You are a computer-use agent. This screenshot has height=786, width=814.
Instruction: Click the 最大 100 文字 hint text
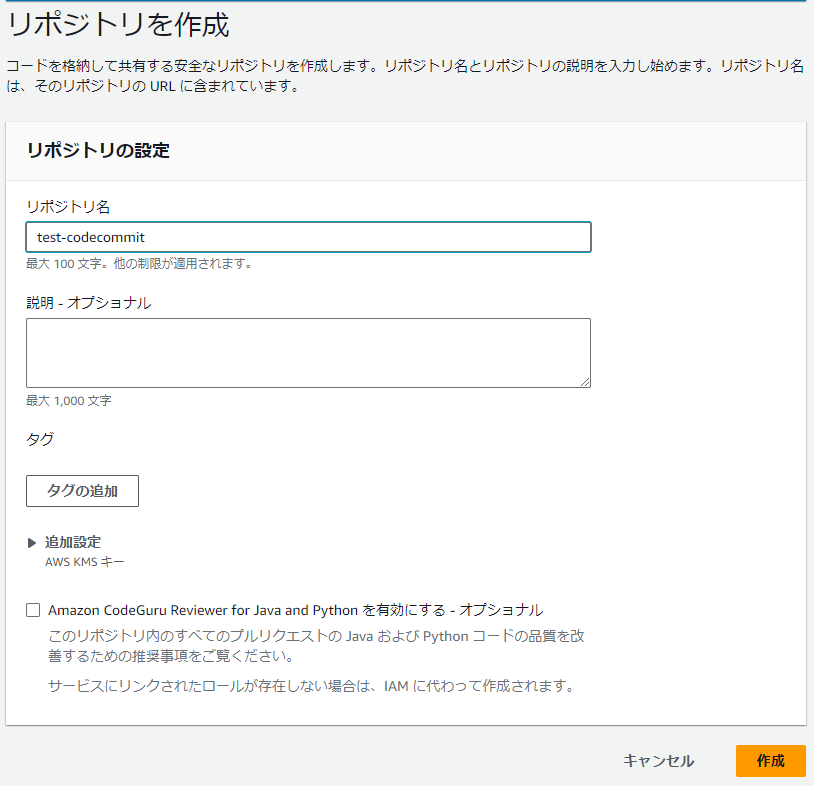(139, 264)
